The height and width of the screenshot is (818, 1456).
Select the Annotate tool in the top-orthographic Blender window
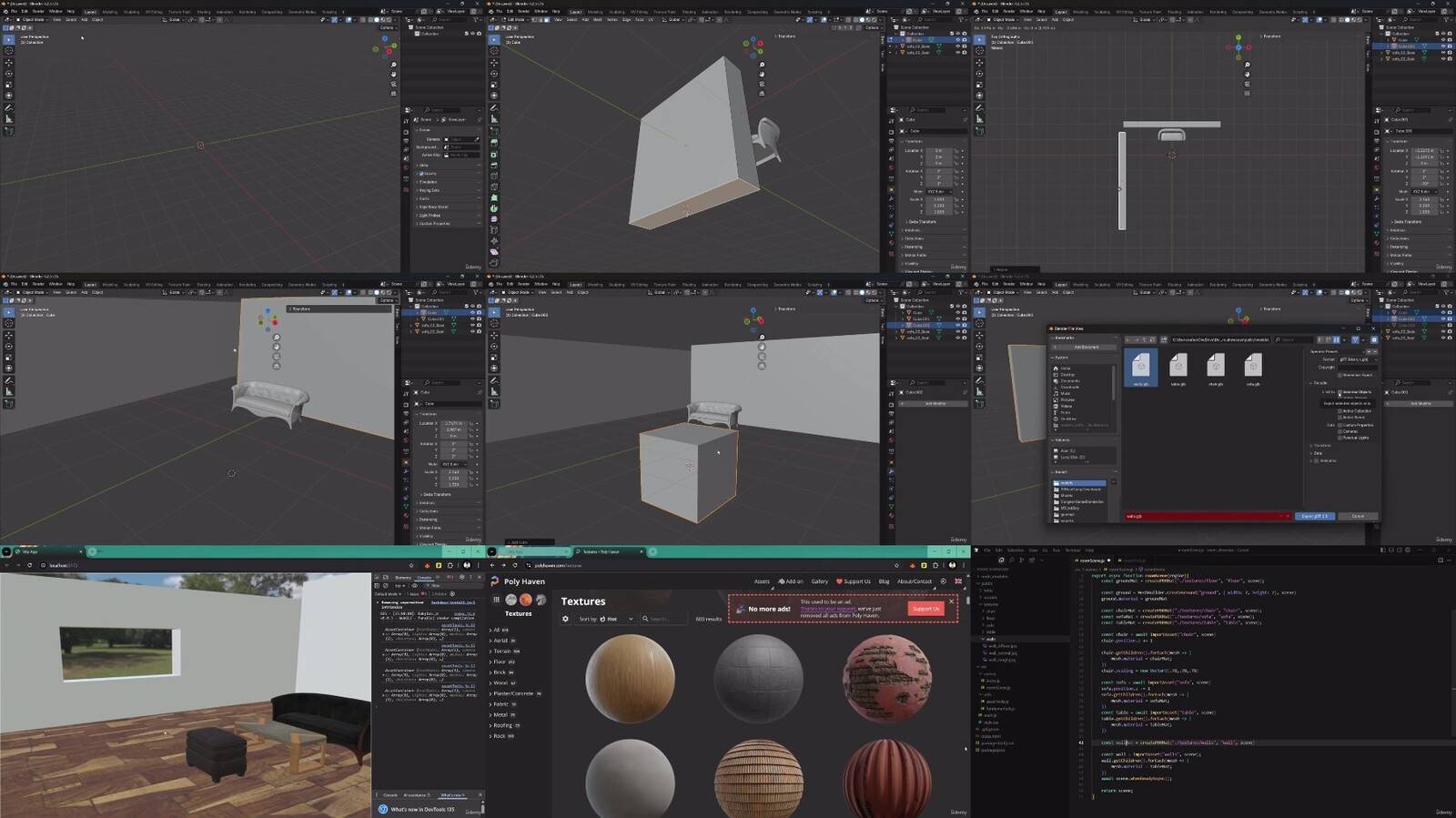[979, 107]
